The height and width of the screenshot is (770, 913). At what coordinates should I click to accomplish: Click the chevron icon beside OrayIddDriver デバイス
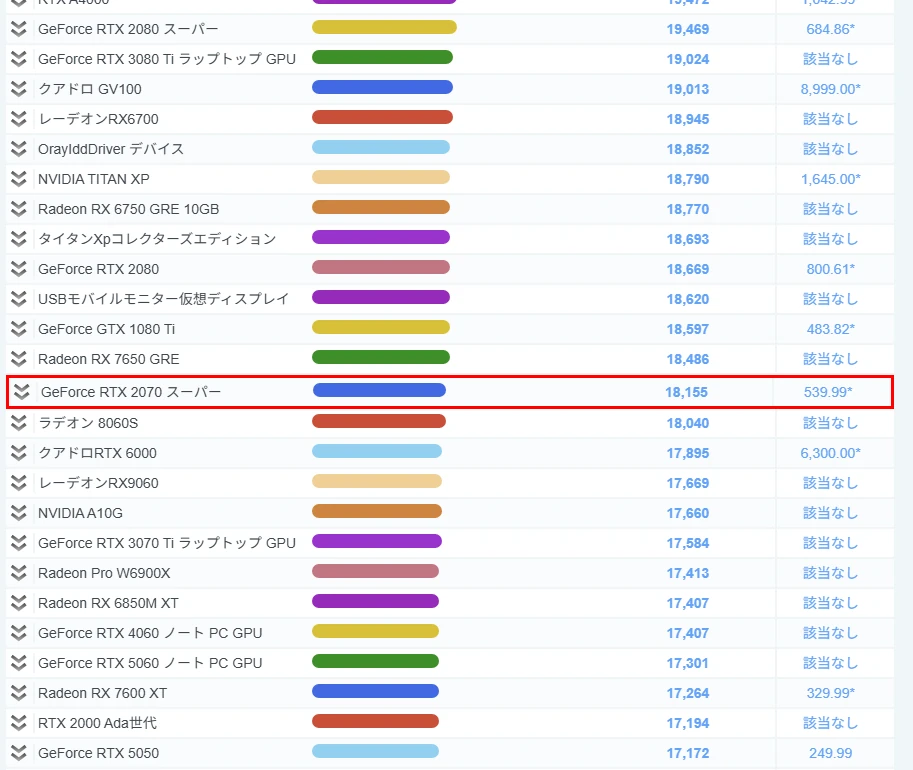tap(18, 149)
